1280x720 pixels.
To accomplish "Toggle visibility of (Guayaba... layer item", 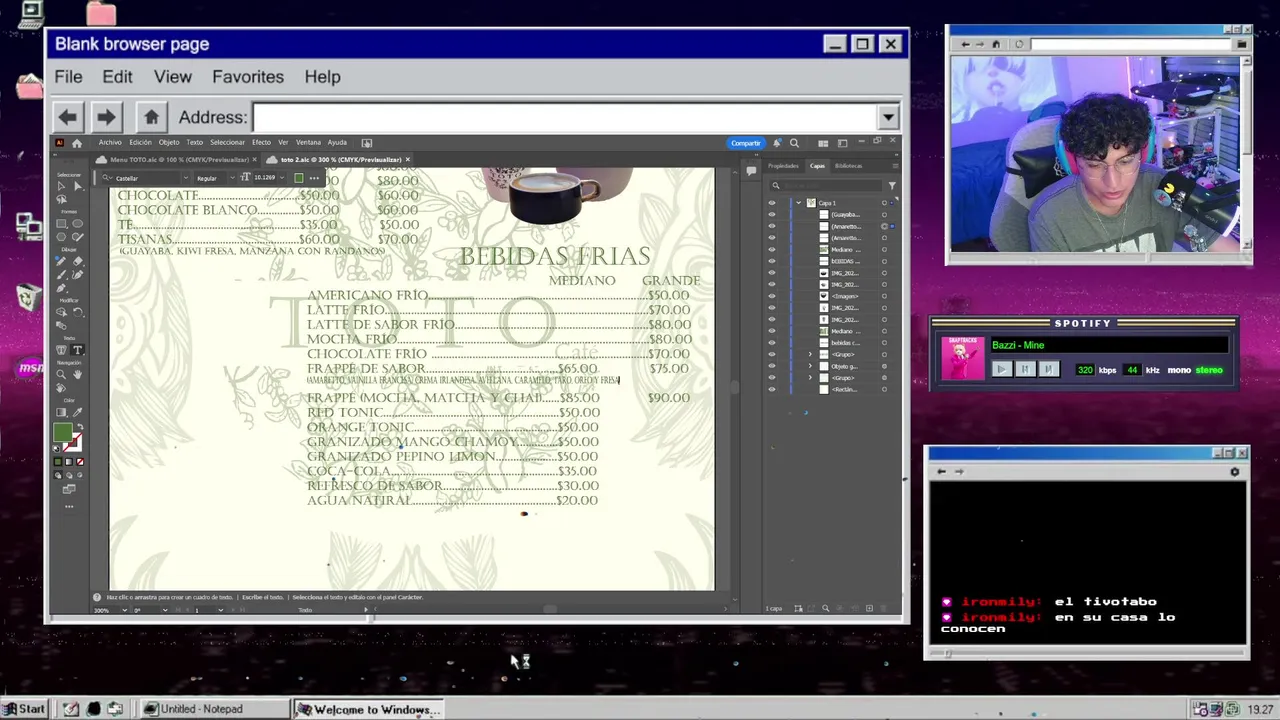I will click(x=772, y=215).
